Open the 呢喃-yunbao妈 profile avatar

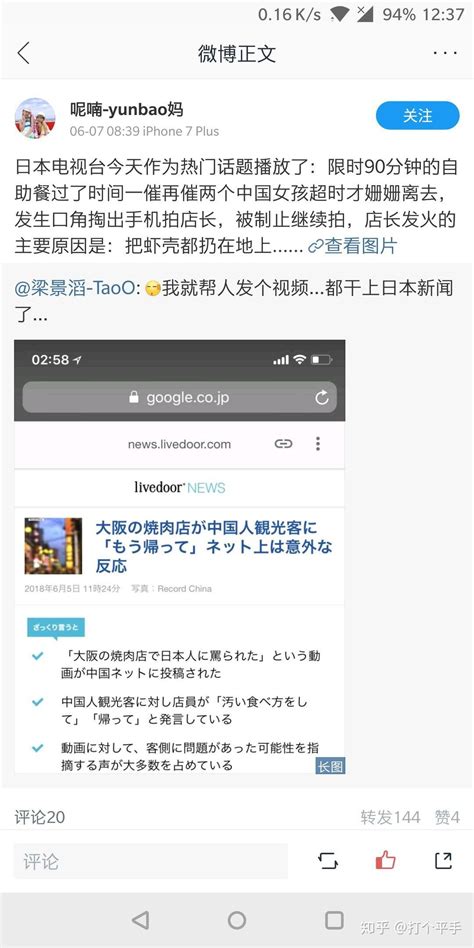35,118
